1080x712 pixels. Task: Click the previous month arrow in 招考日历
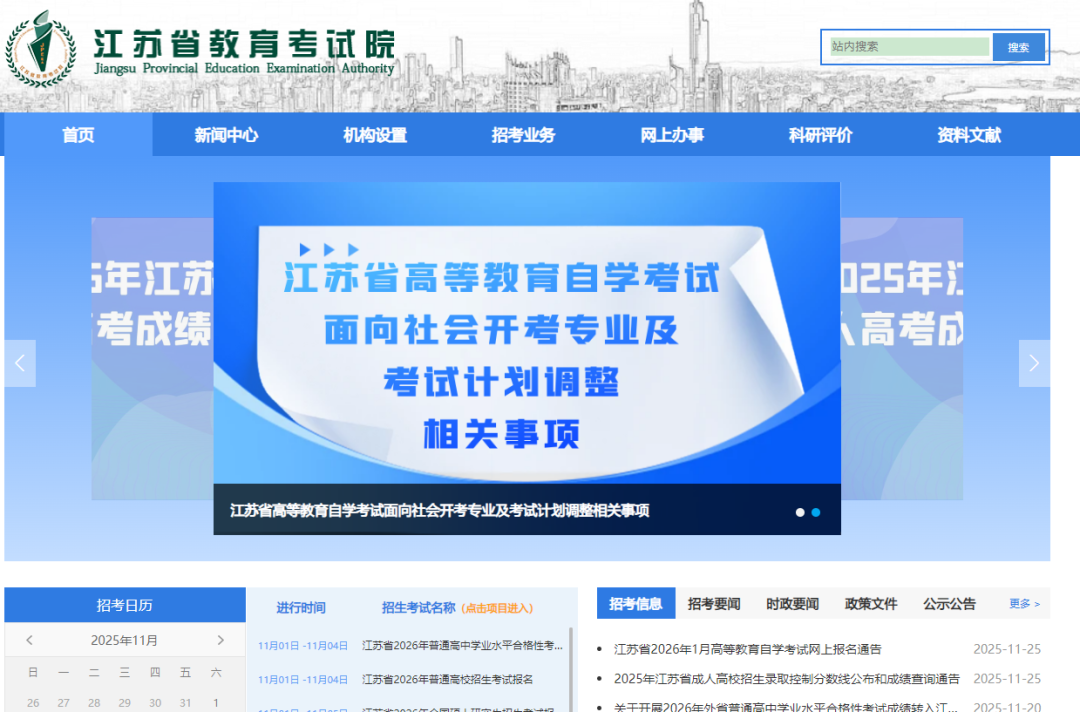[x=29, y=639]
